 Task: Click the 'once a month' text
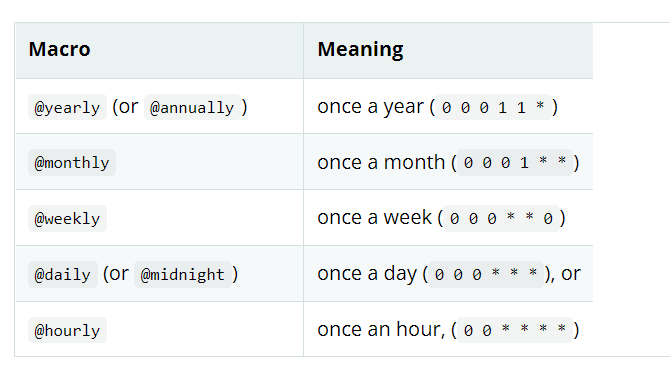(381, 162)
